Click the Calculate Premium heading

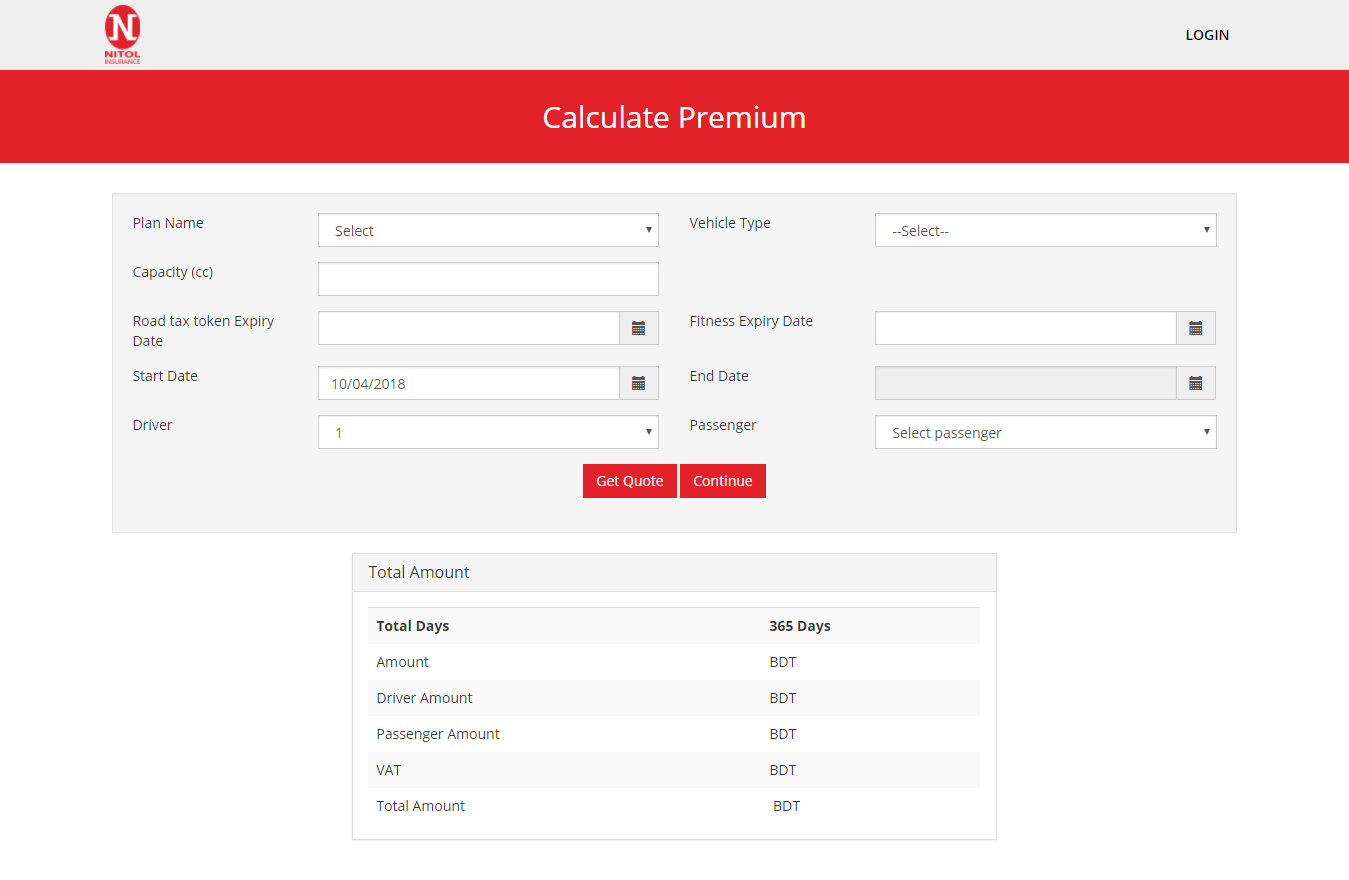[x=674, y=117]
